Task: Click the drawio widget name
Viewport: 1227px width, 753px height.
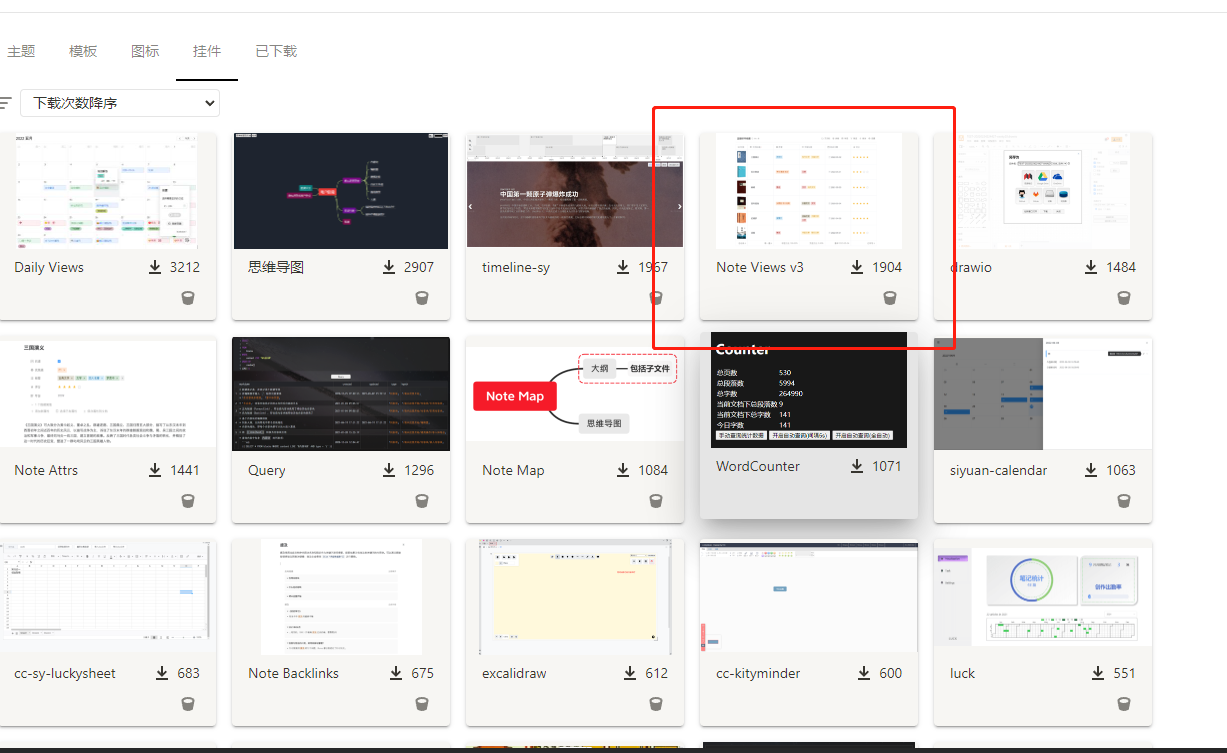Action: click(x=971, y=267)
